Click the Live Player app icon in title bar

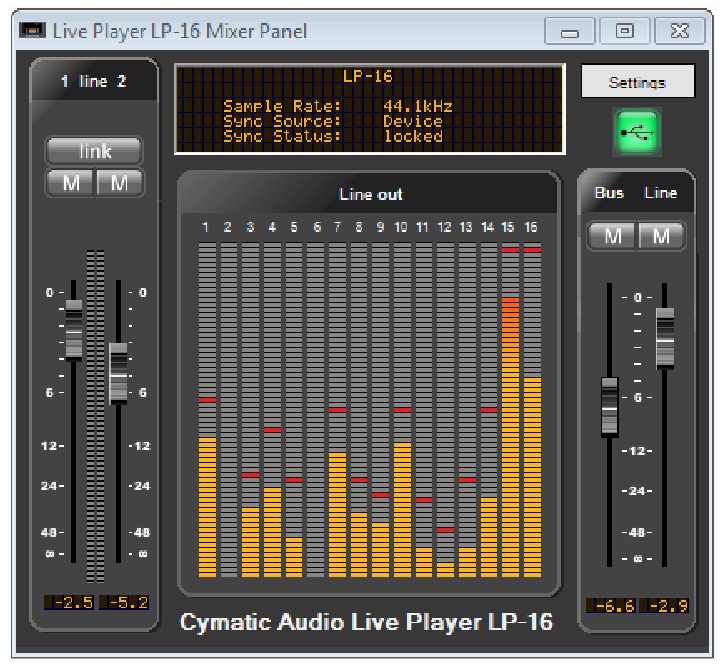click(x=32, y=30)
